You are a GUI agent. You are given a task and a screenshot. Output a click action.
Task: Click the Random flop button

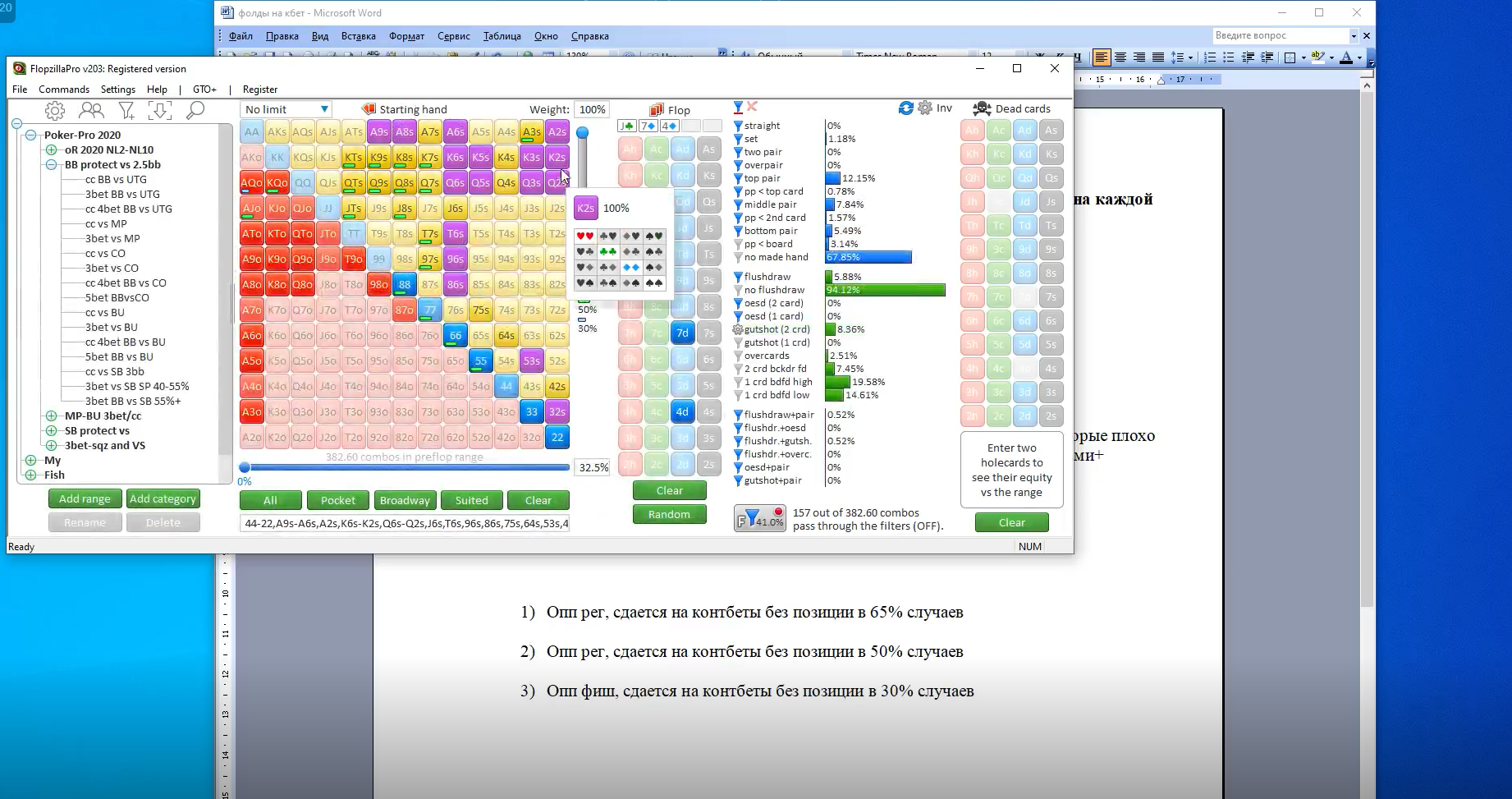(x=669, y=514)
